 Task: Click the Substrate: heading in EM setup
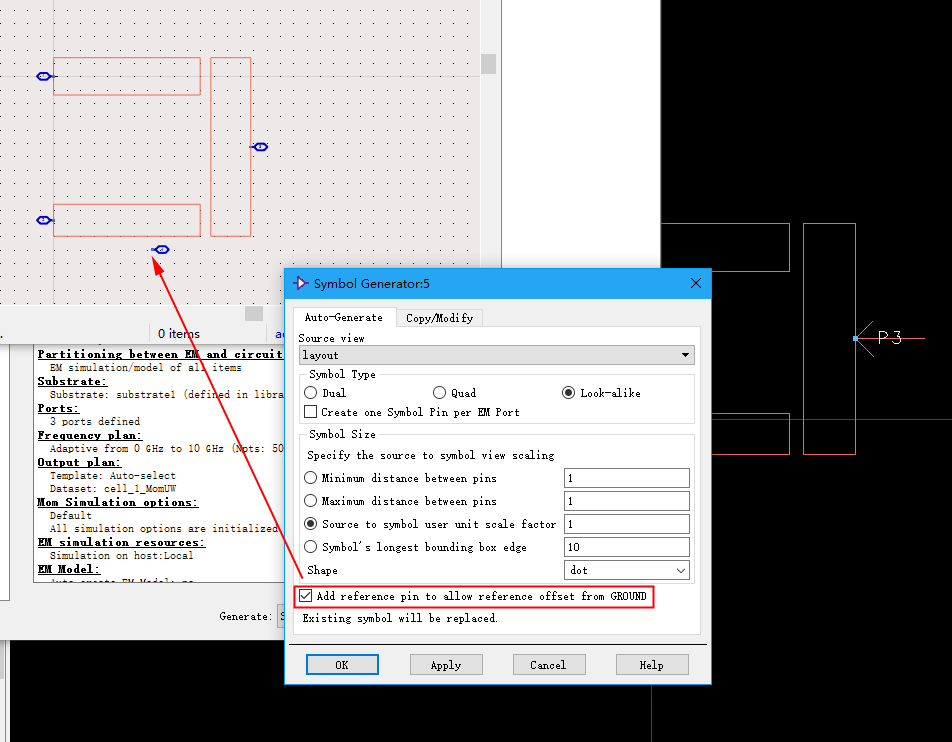[72, 381]
